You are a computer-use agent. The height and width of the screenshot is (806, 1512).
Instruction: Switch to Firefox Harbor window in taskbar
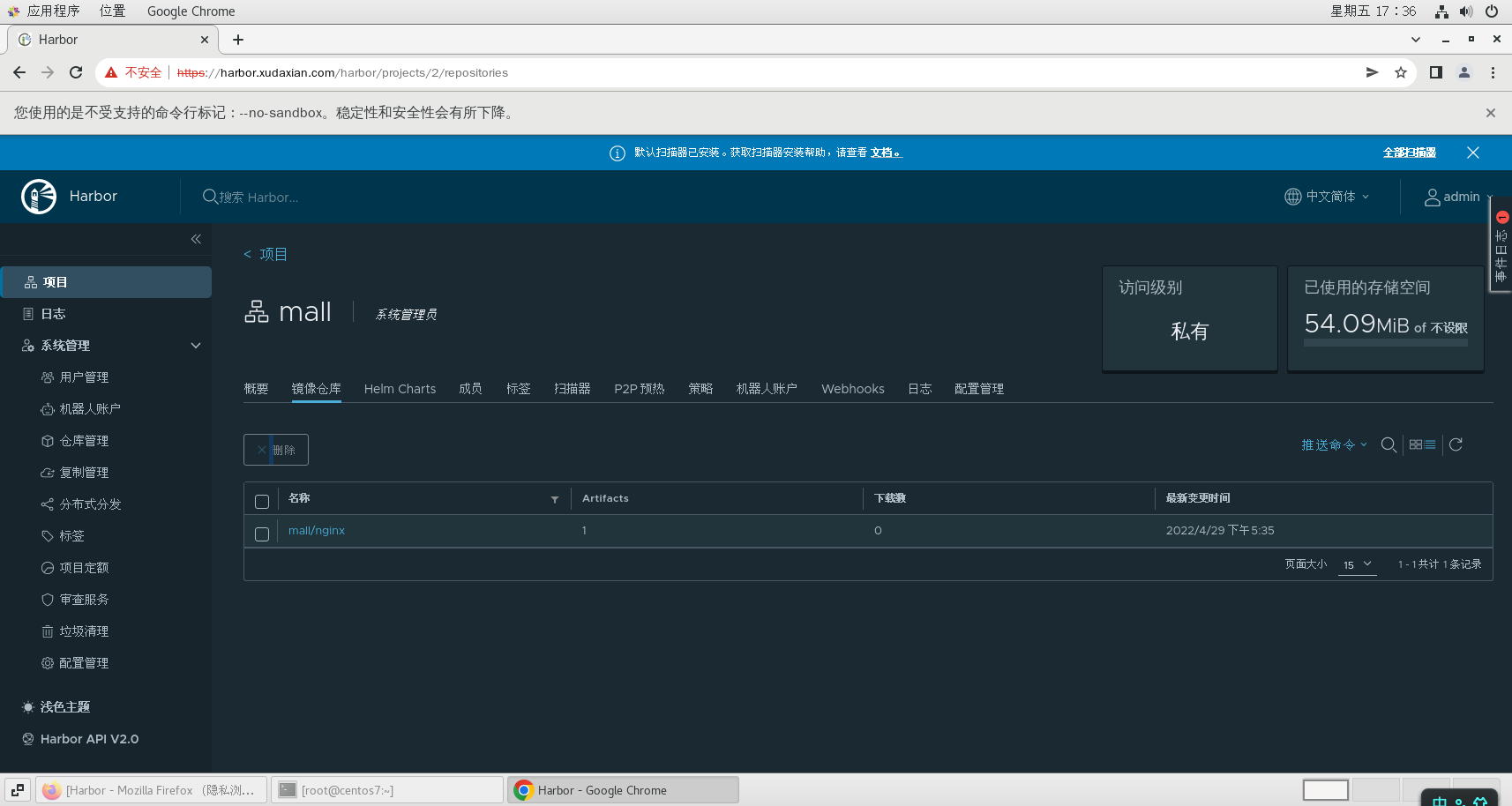(152, 790)
